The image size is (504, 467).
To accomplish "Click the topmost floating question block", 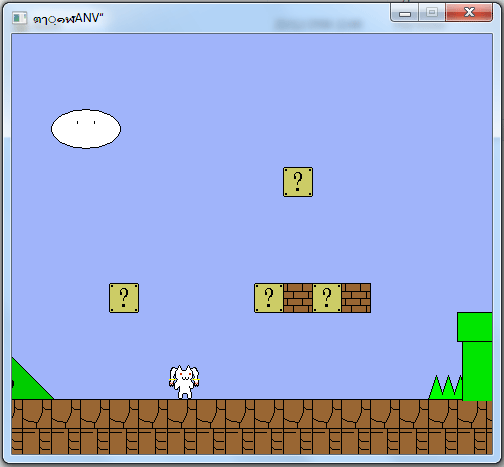I will coord(298,182).
